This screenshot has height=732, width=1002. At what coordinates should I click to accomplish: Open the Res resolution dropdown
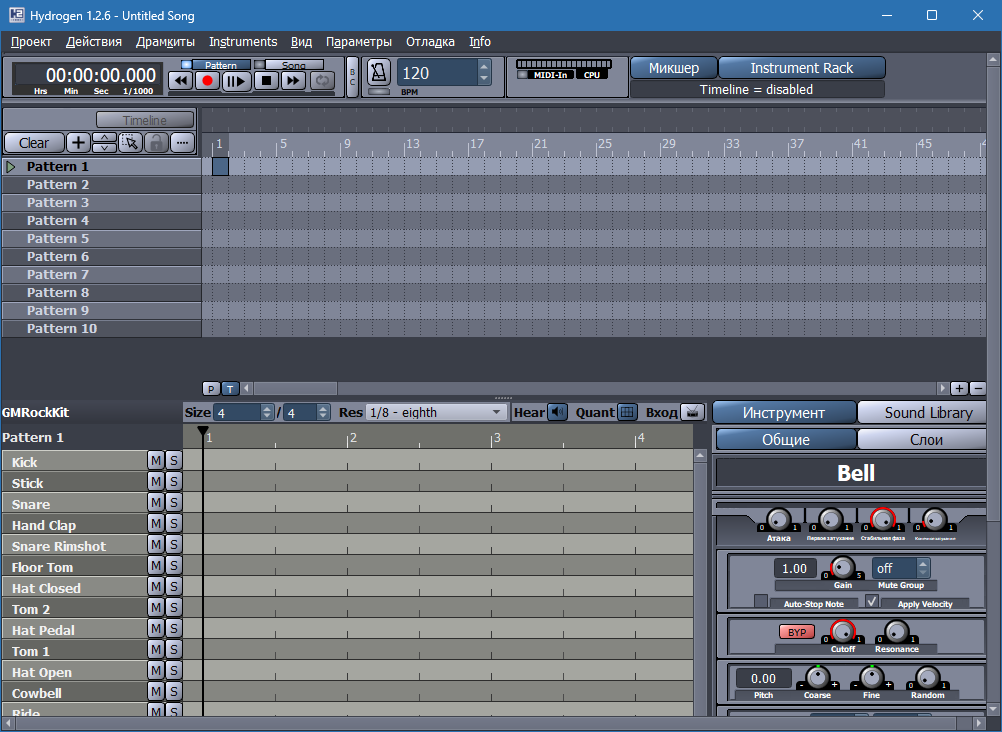[436, 412]
